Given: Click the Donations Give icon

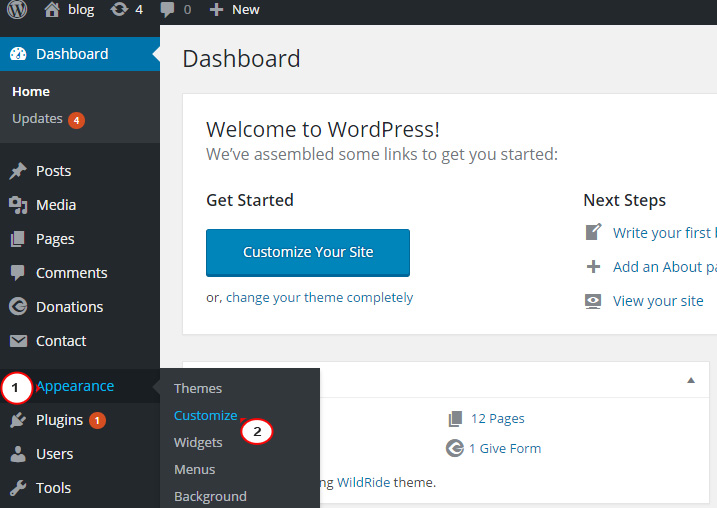Looking at the screenshot, I should [x=18, y=307].
